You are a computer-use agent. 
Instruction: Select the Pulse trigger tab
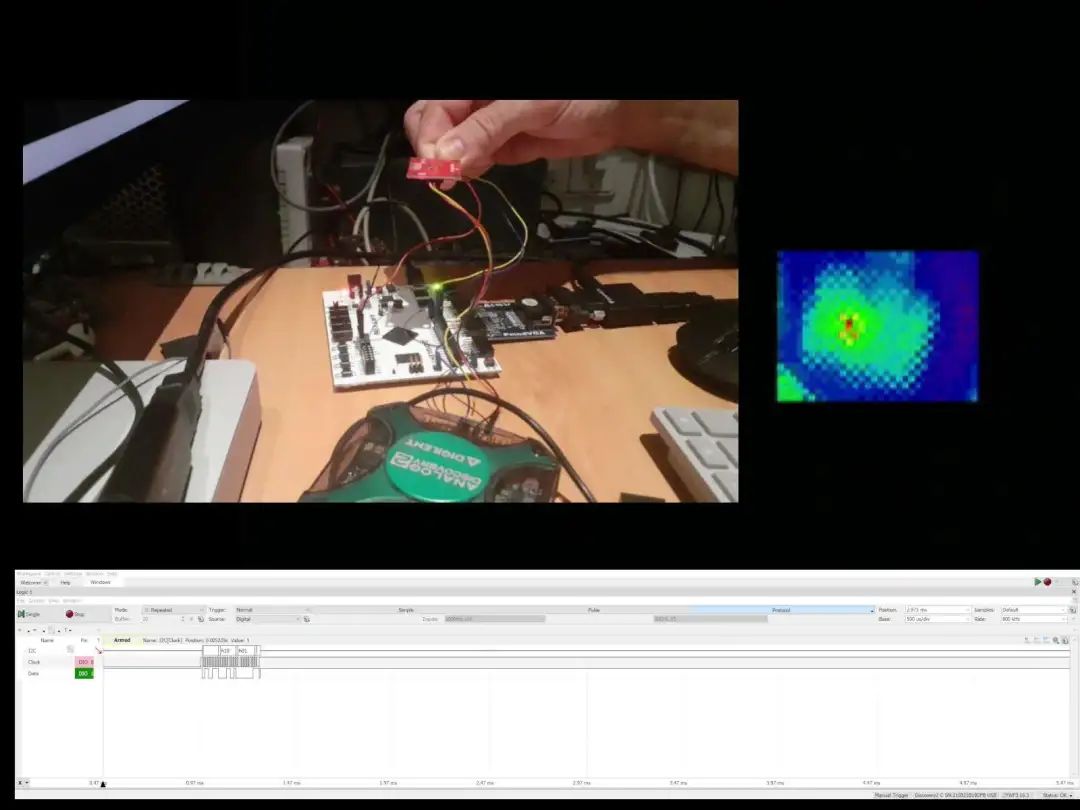point(594,609)
